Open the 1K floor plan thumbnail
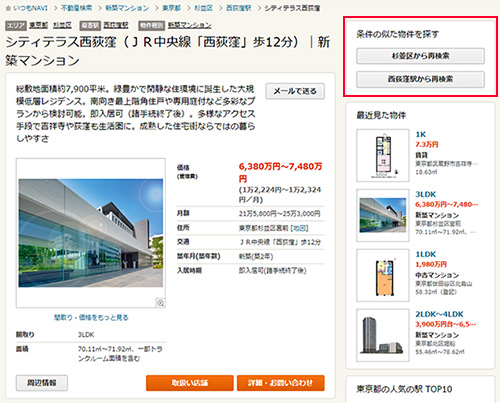 [x=383, y=156]
